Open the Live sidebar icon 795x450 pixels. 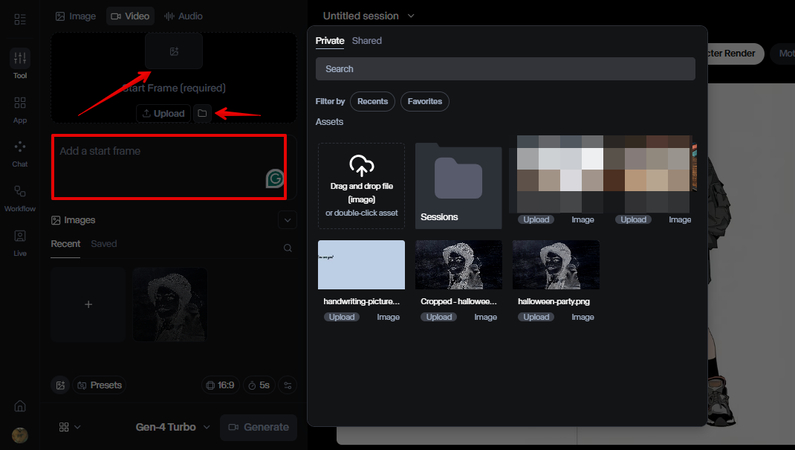[20, 240]
